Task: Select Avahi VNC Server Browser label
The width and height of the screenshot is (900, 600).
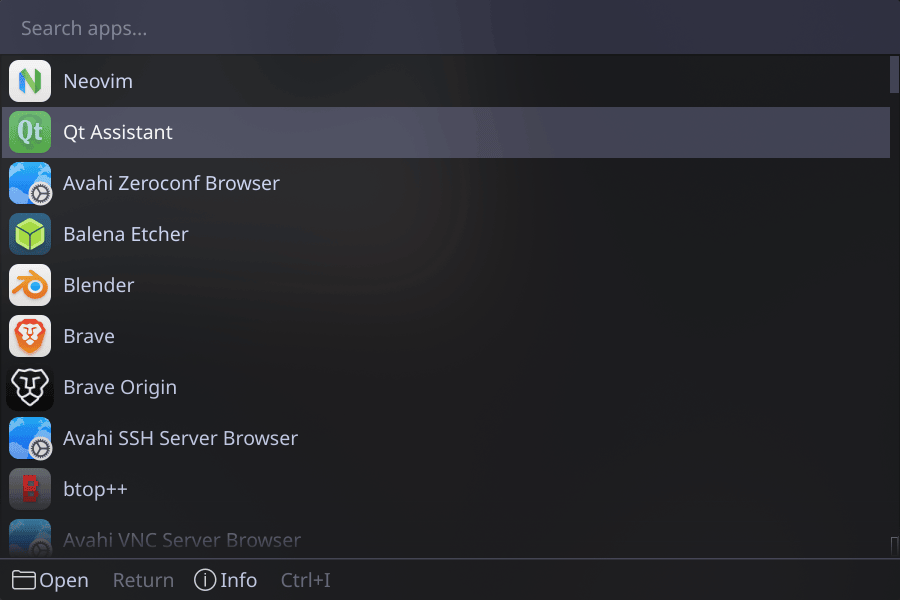Action: (x=182, y=540)
